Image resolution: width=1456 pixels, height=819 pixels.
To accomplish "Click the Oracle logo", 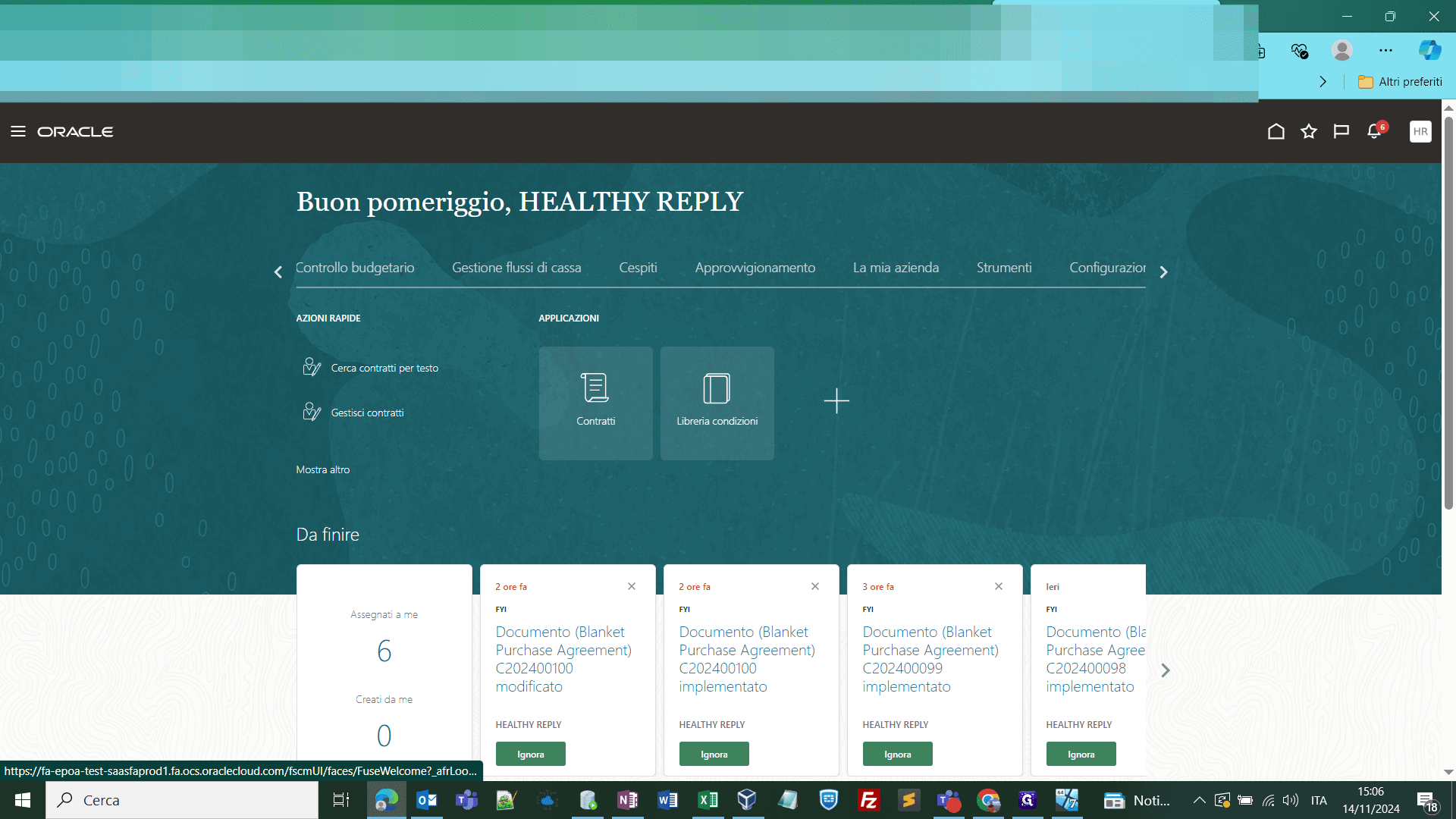I will [x=75, y=132].
